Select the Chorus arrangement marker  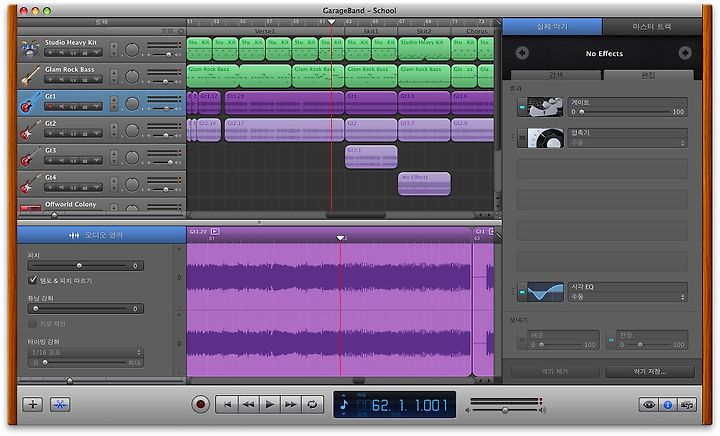[x=473, y=31]
